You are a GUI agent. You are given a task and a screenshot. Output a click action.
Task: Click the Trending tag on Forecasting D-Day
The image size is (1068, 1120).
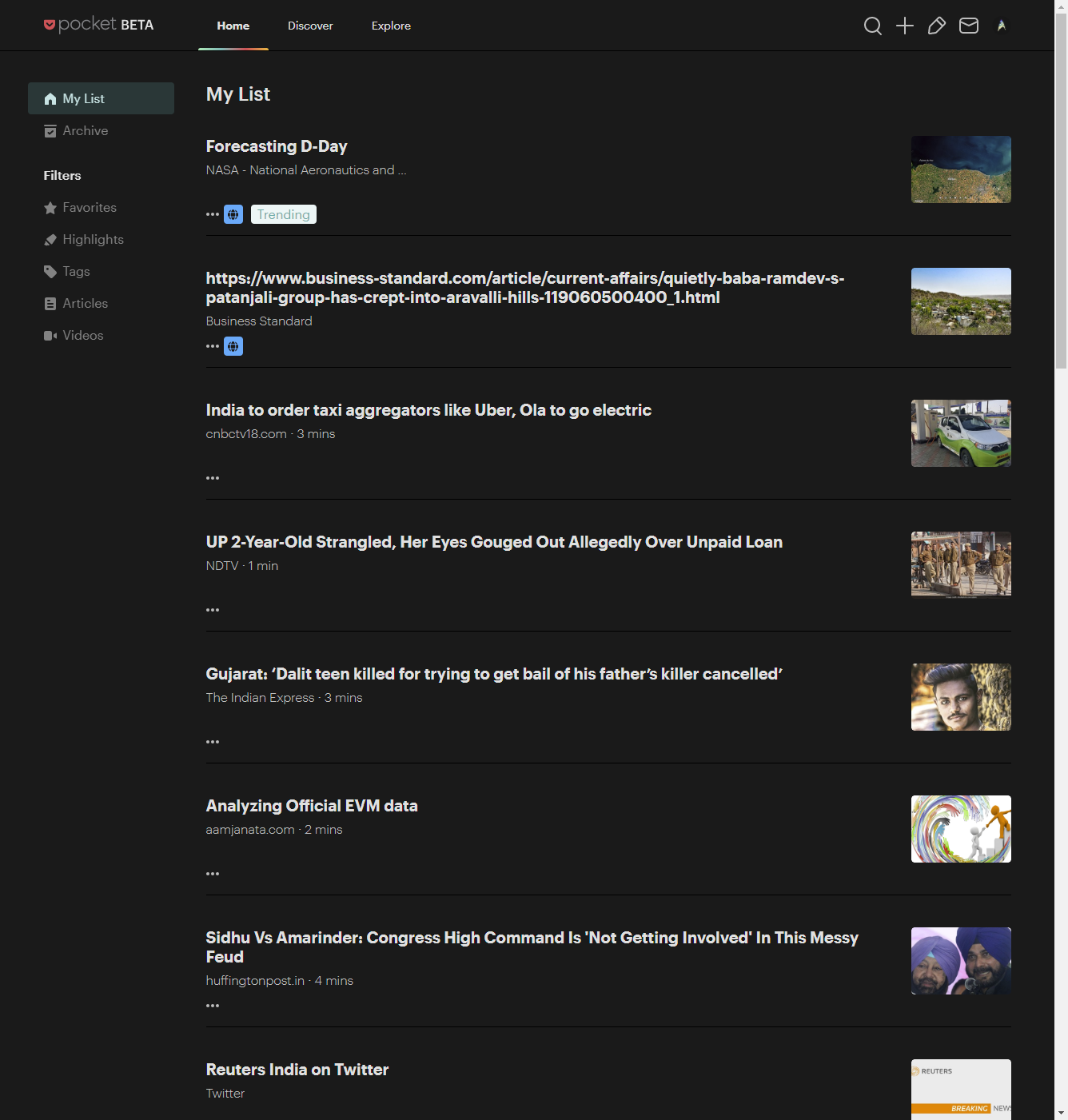tap(284, 214)
